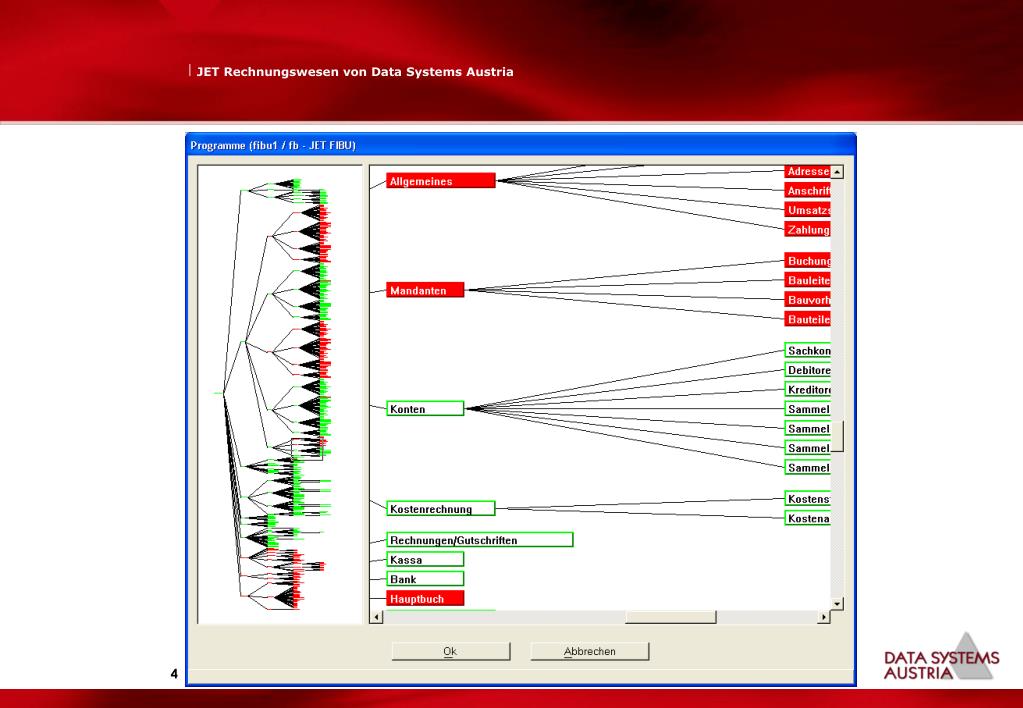Click the vertical scrollbar down arrow

tap(837, 604)
